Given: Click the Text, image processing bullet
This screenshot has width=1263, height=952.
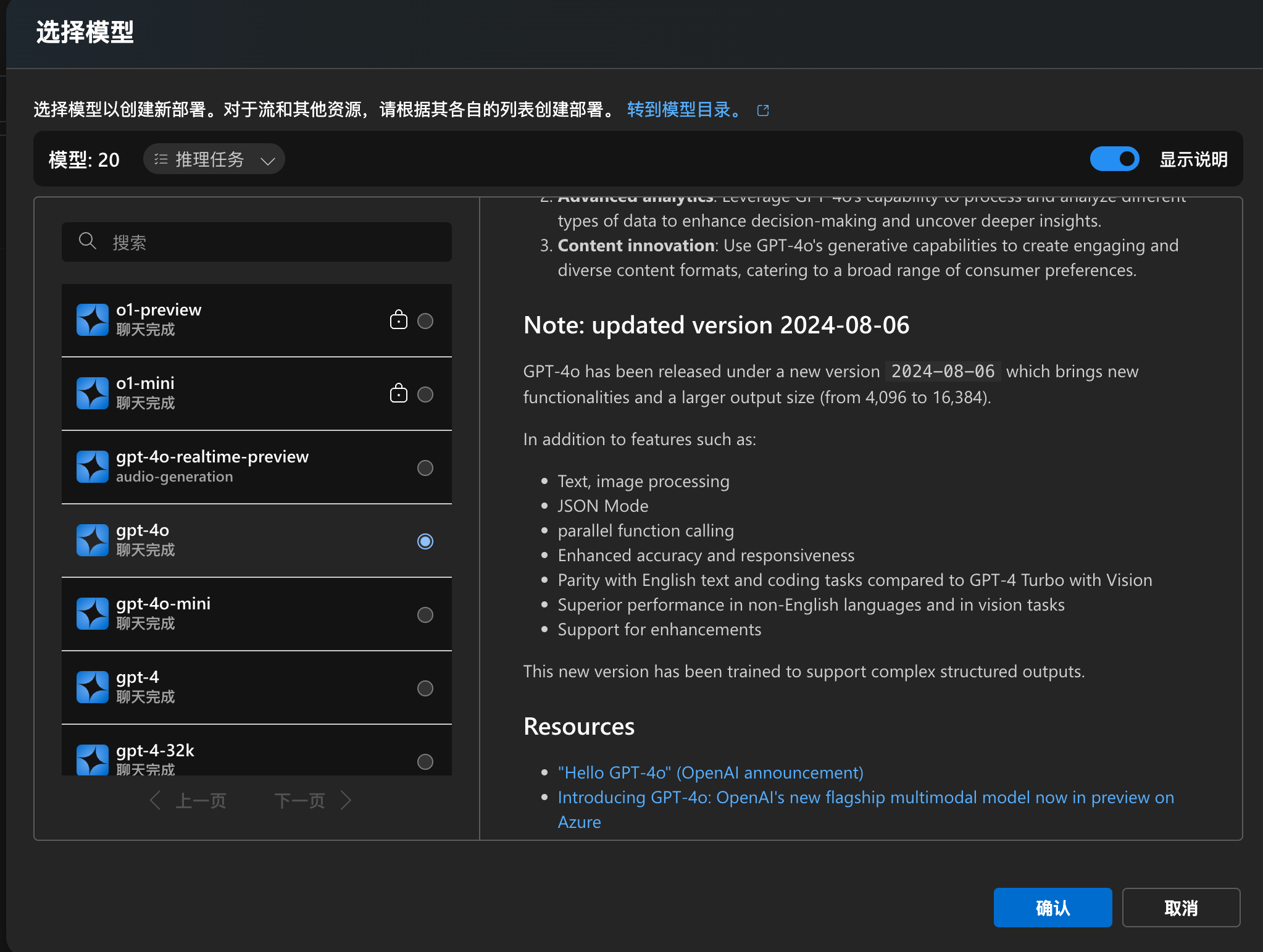Looking at the screenshot, I should [x=644, y=482].
